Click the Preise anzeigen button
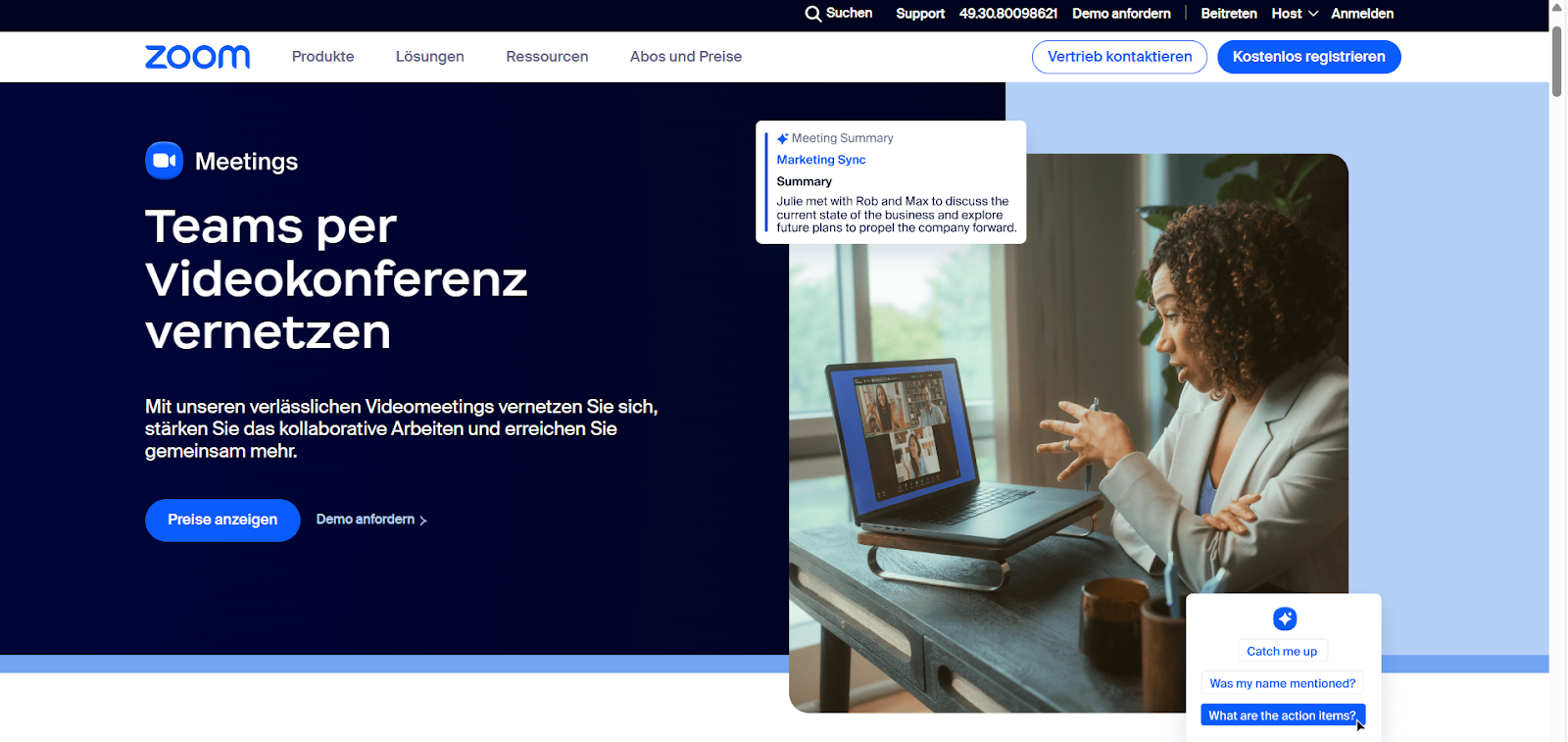The image size is (1568, 742). (222, 519)
